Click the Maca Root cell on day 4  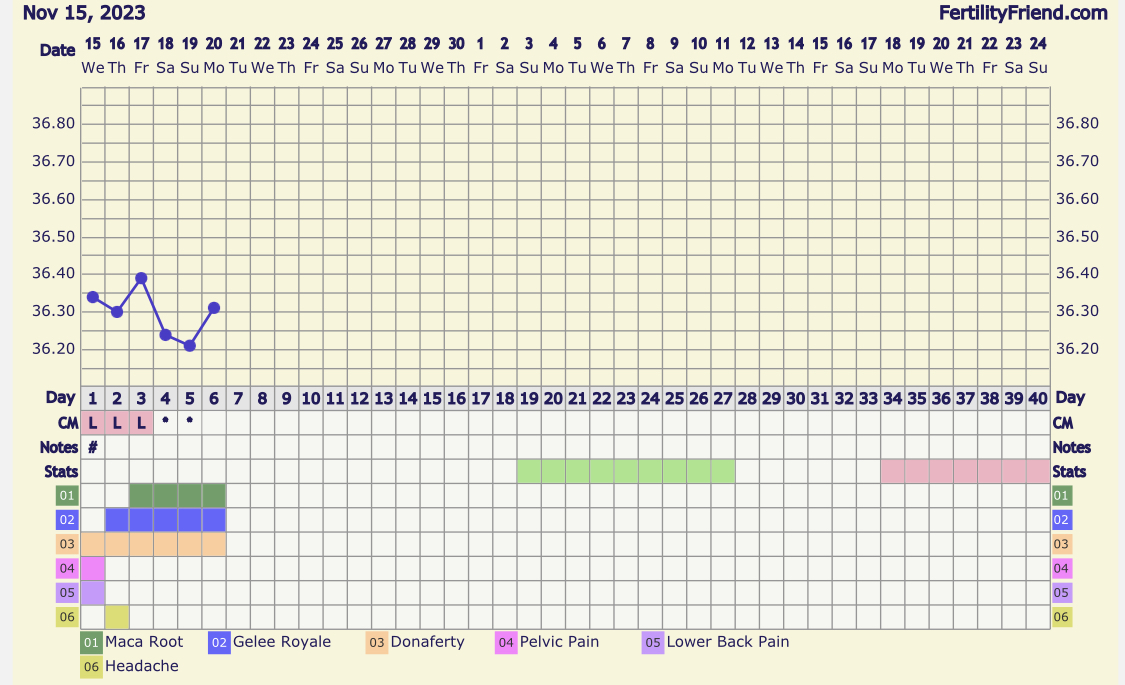tap(165, 495)
